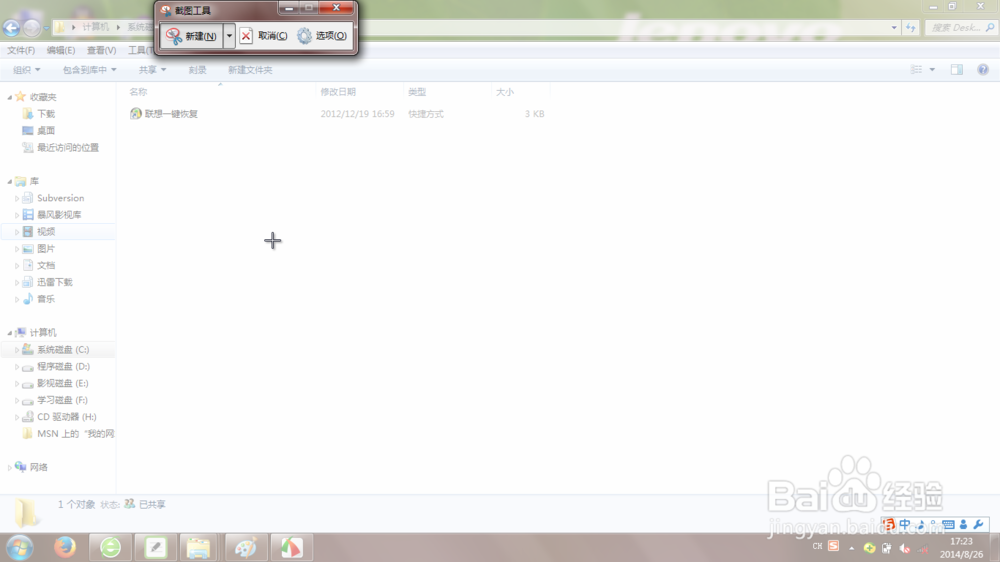Image resolution: width=1000 pixels, height=562 pixels.
Task: Open Explorer help icon
Action: (983, 70)
